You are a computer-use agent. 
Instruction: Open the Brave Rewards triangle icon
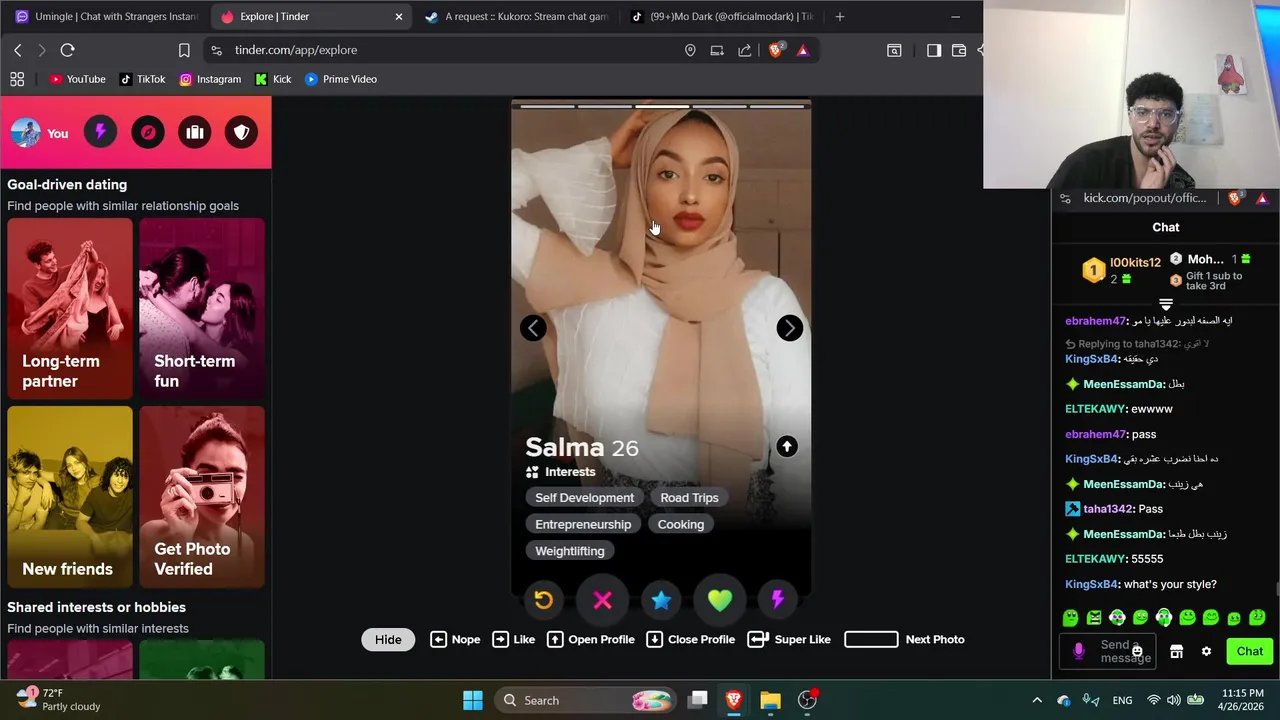pyautogui.click(x=802, y=50)
